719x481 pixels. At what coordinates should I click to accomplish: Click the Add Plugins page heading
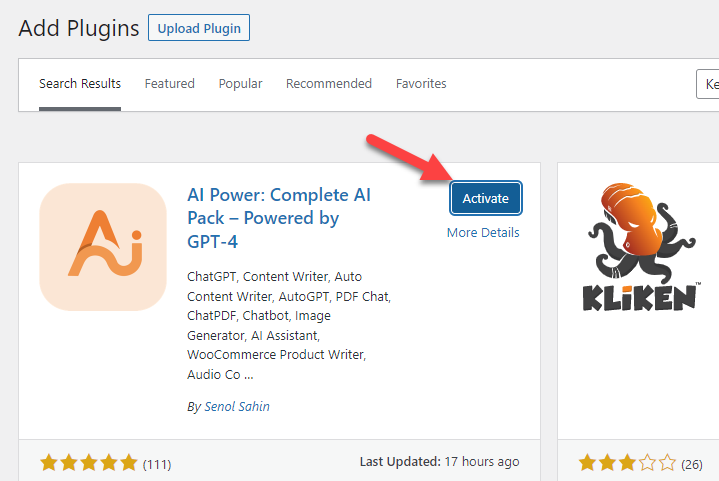click(79, 28)
